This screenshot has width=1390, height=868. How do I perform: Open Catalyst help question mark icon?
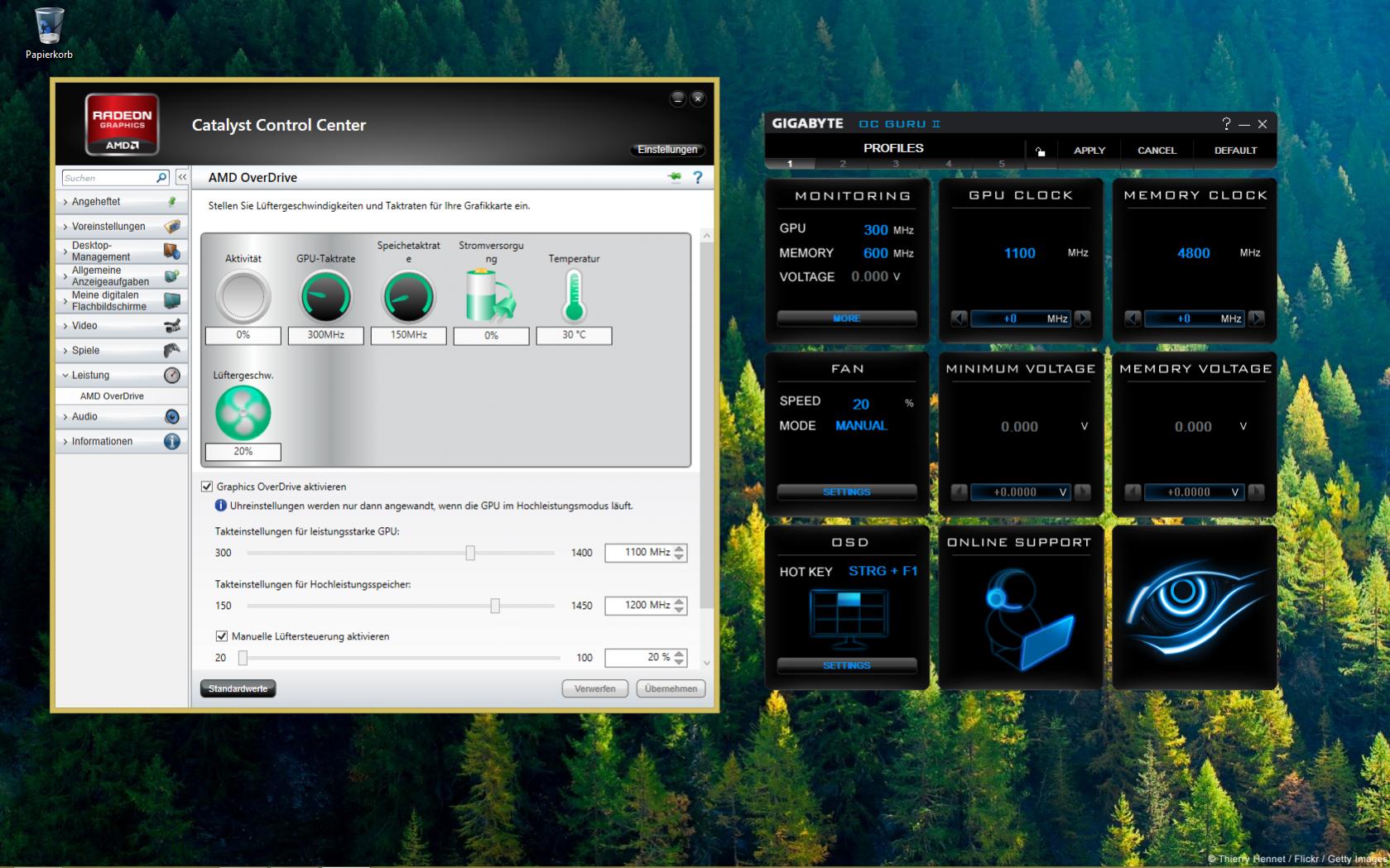click(x=698, y=177)
